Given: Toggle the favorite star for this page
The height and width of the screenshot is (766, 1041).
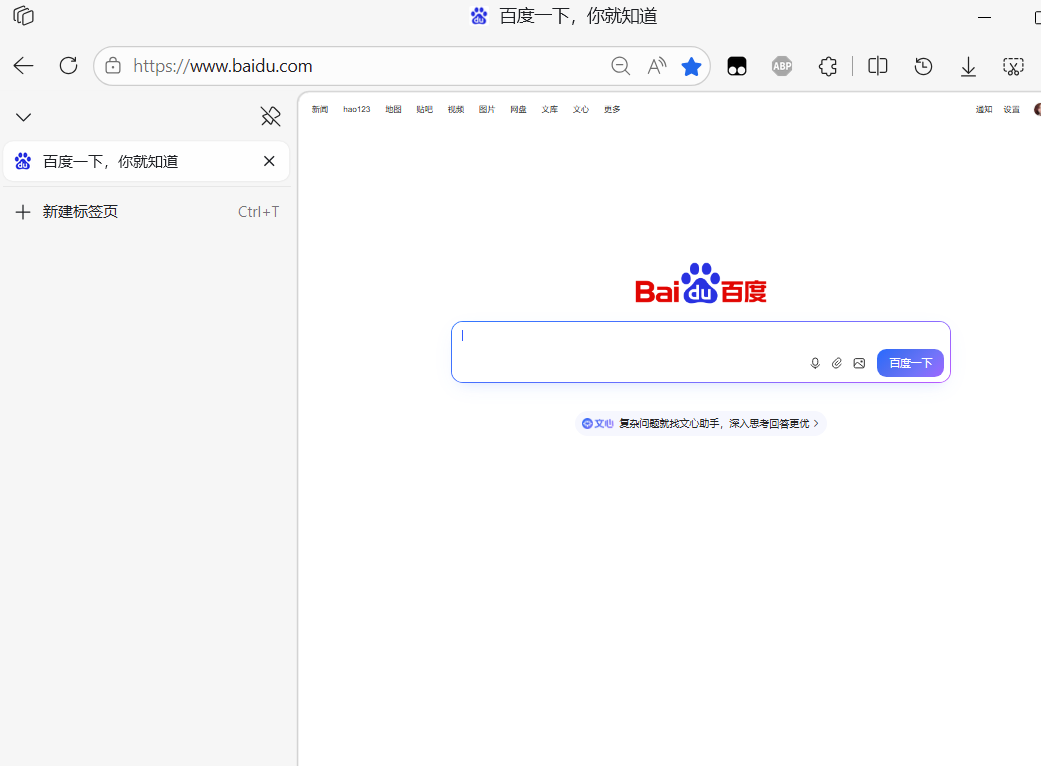Looking at the screenshot, I should click(x=691, y=66).
